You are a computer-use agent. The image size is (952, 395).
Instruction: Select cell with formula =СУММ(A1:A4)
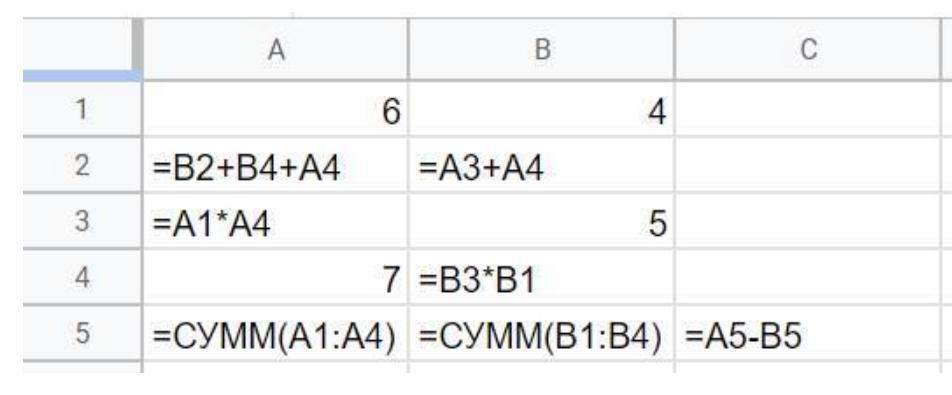[x=276, y=333]
